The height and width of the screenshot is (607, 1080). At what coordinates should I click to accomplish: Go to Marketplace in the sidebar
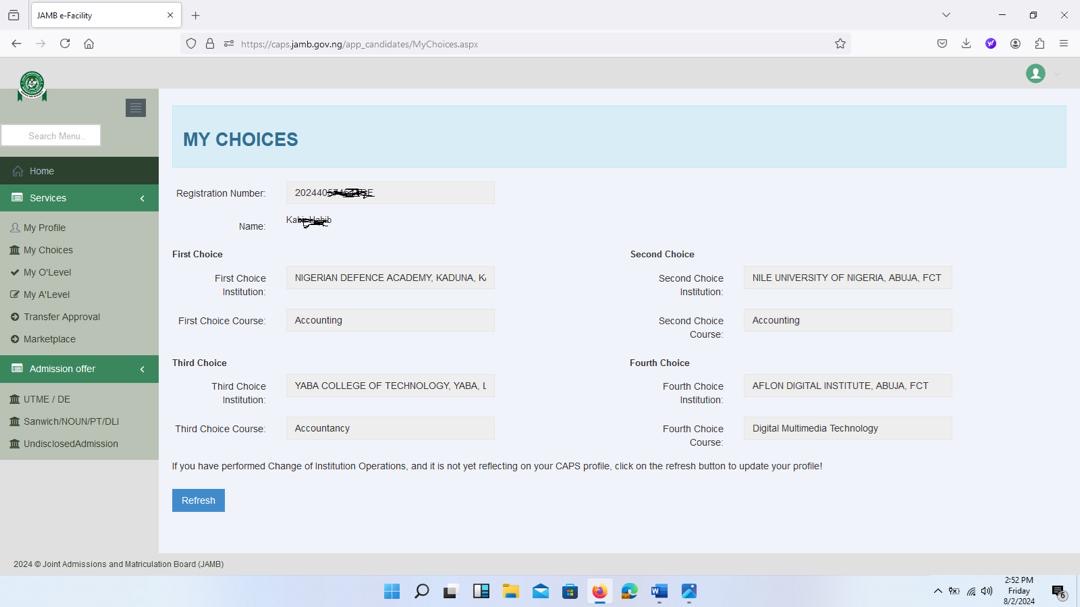point(49,339)
